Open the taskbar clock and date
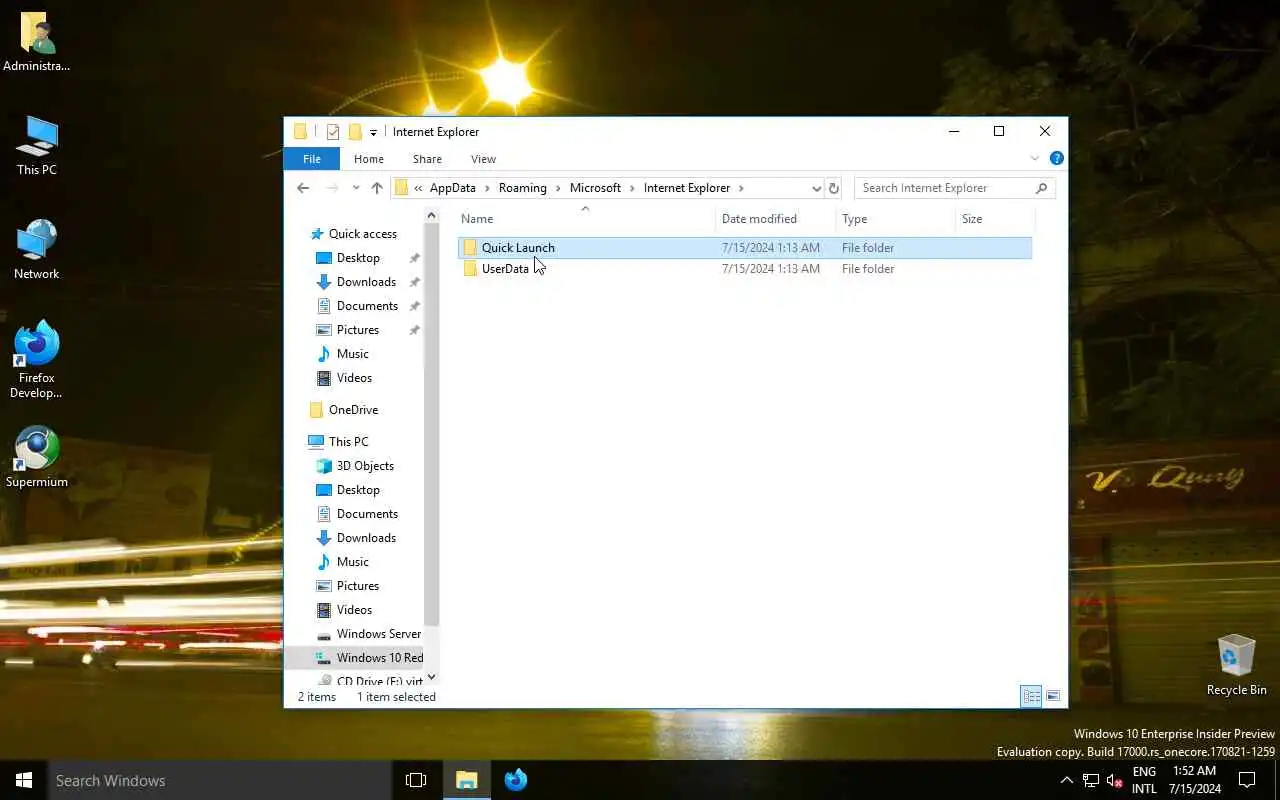Viewport: 1280px width, 800px height. (1194, 780)
